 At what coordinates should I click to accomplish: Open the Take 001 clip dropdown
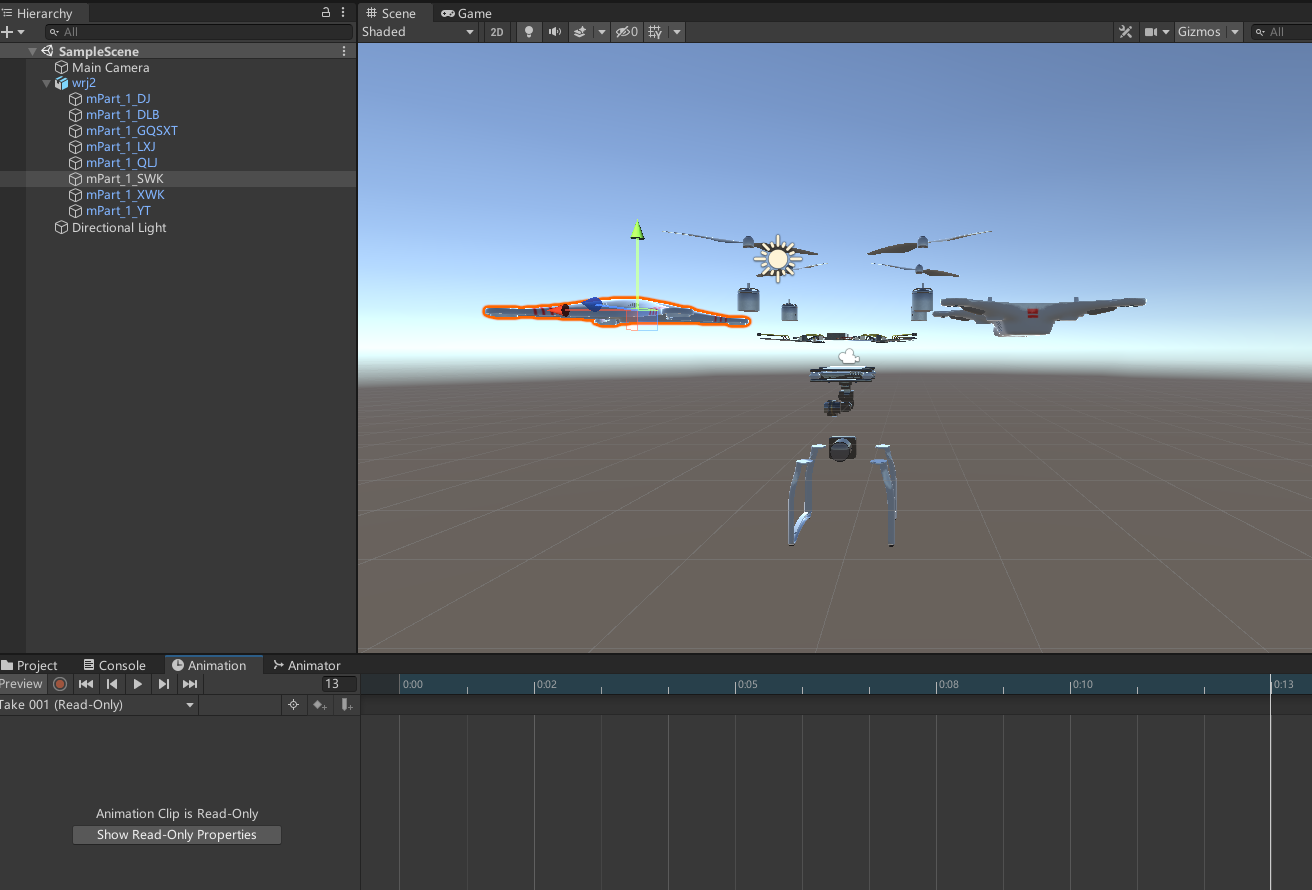click(95, 704)
